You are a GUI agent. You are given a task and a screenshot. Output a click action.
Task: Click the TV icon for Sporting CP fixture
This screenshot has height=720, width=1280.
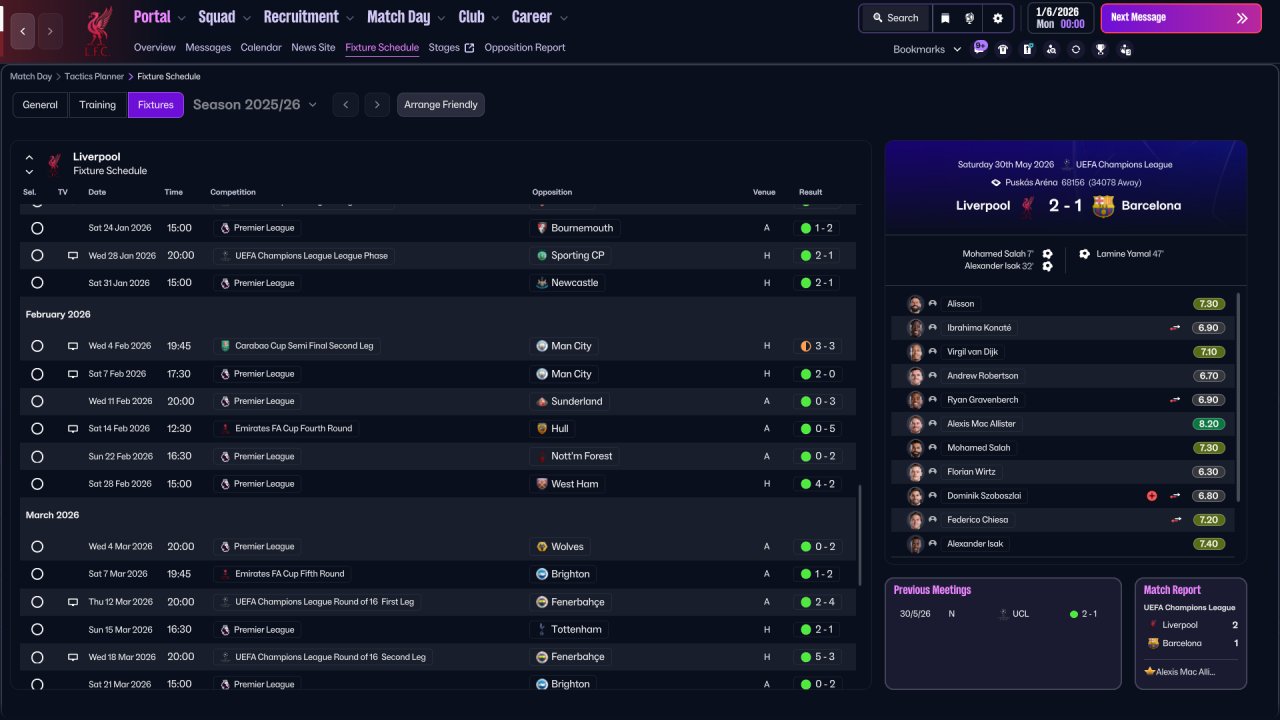[x=72, y=256]
